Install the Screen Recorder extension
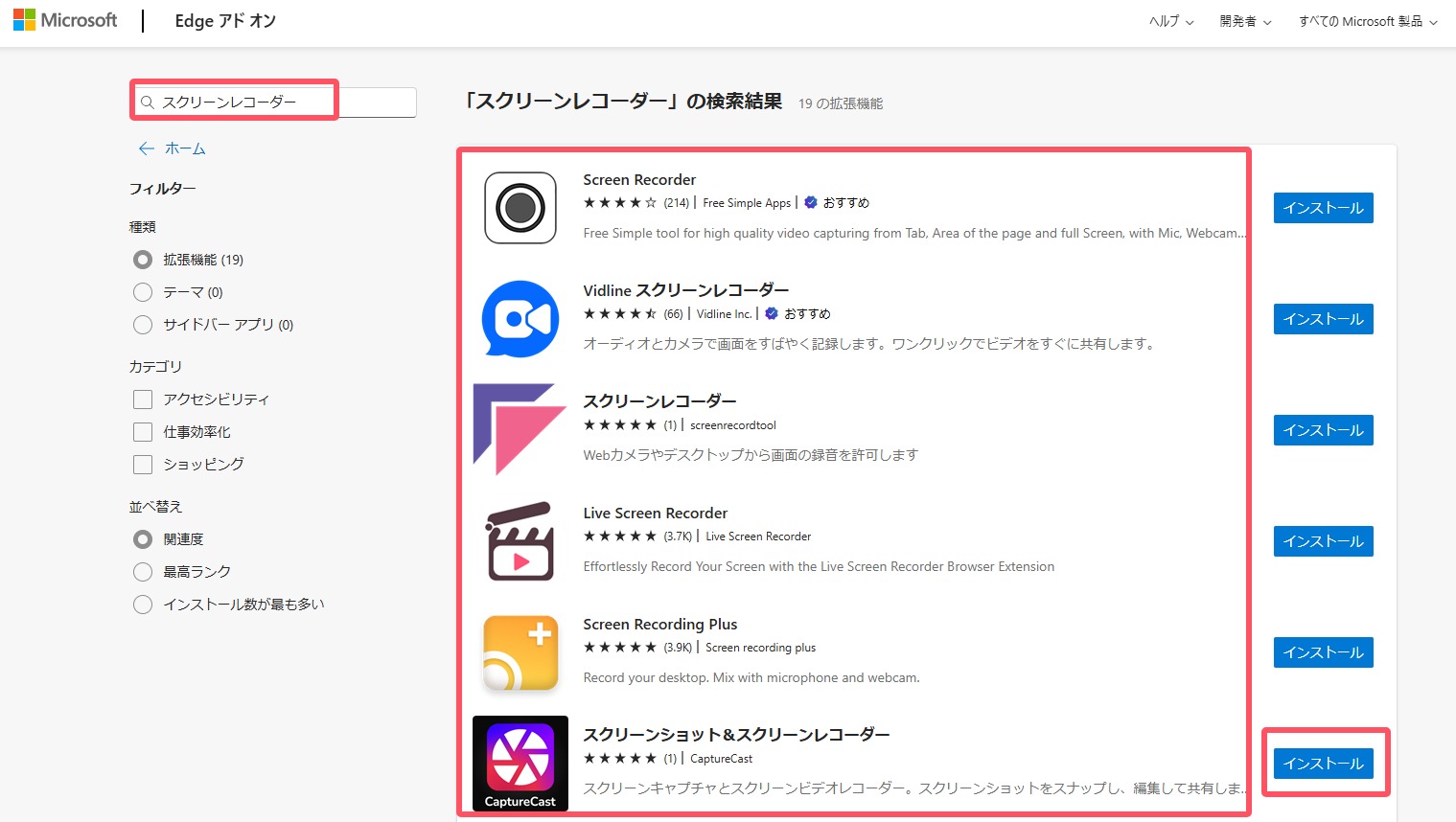The height and width of the screenshot is (822, 1456). point(1323,208)
